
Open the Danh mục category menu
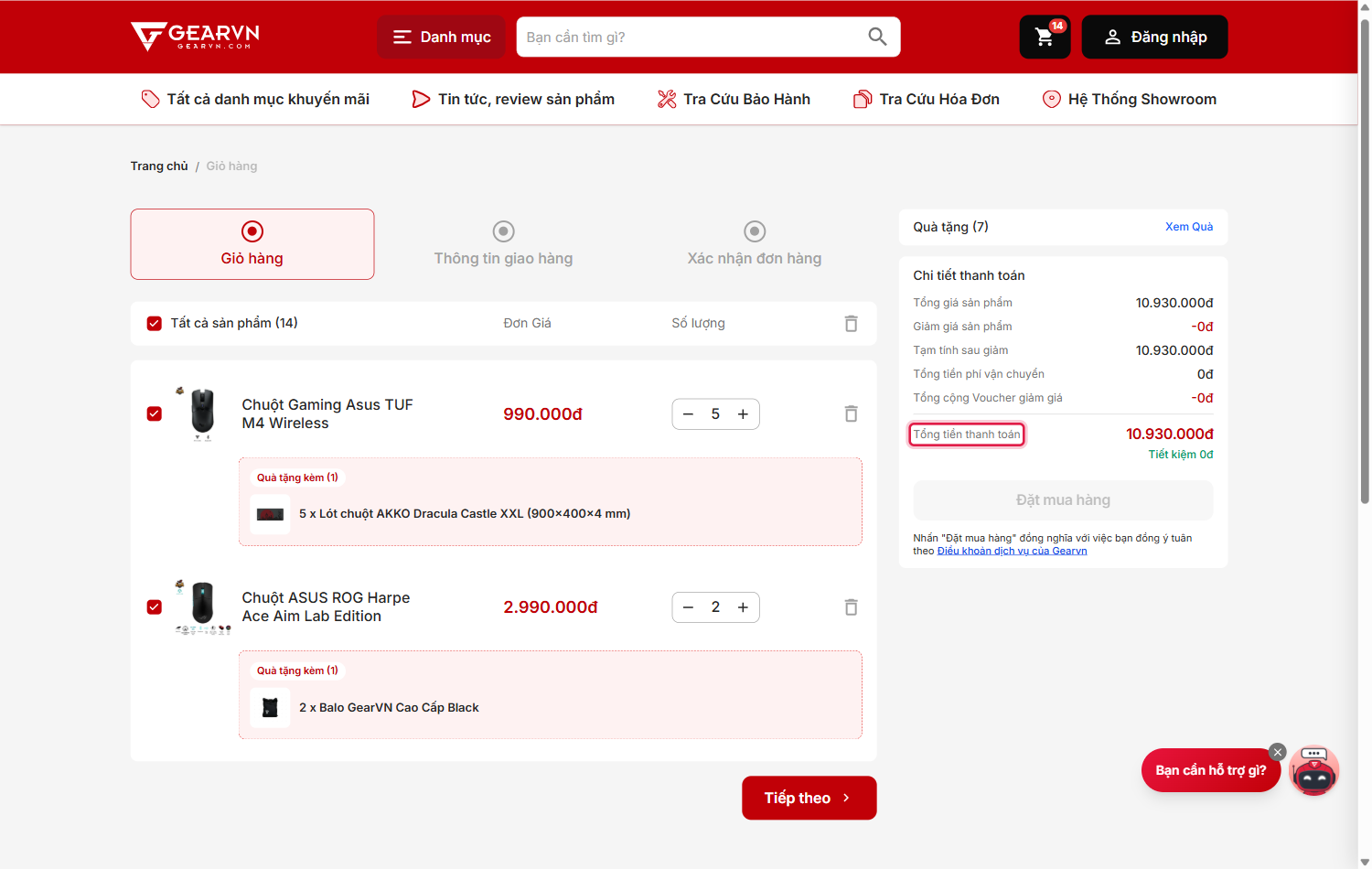pos(441,37)
